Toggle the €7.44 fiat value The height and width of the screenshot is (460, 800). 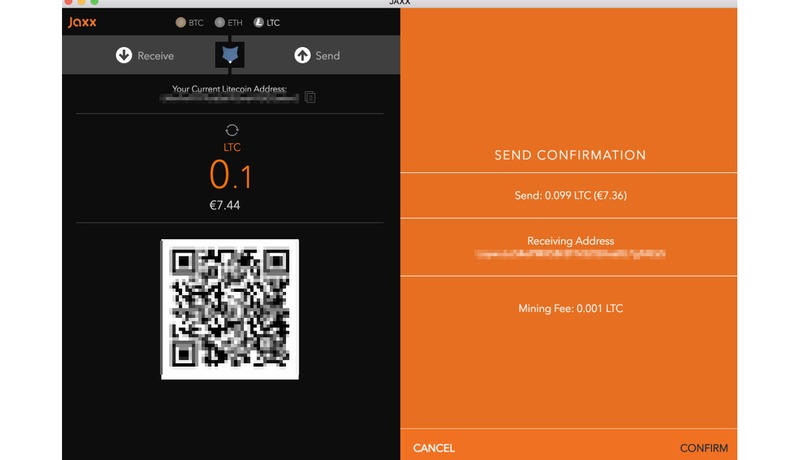224,205
